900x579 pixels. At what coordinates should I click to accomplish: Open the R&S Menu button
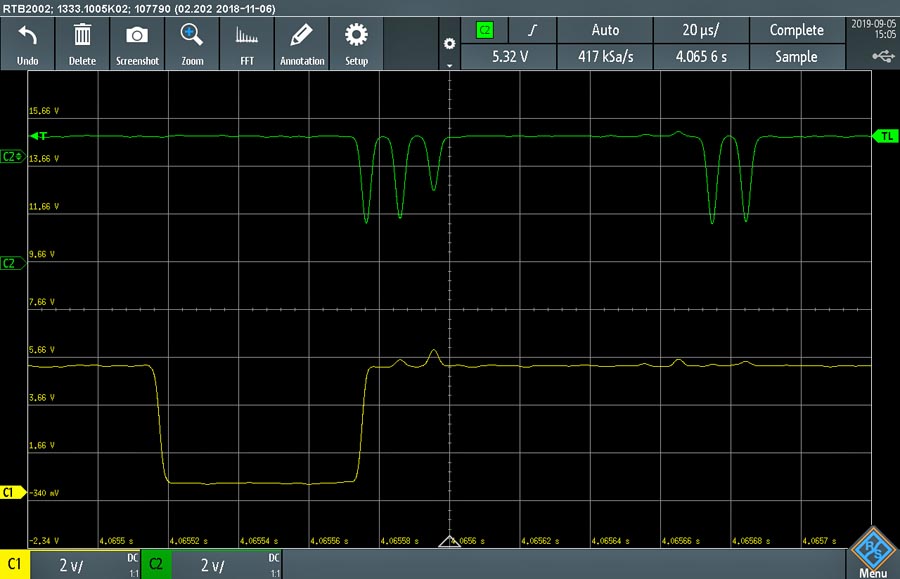pyautogui.click(x=872, y=552)
